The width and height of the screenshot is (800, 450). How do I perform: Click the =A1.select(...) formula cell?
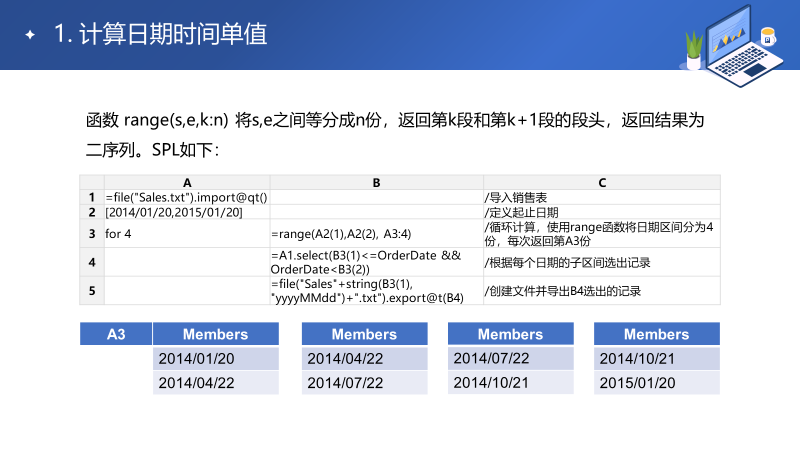[x=377, y=262]
